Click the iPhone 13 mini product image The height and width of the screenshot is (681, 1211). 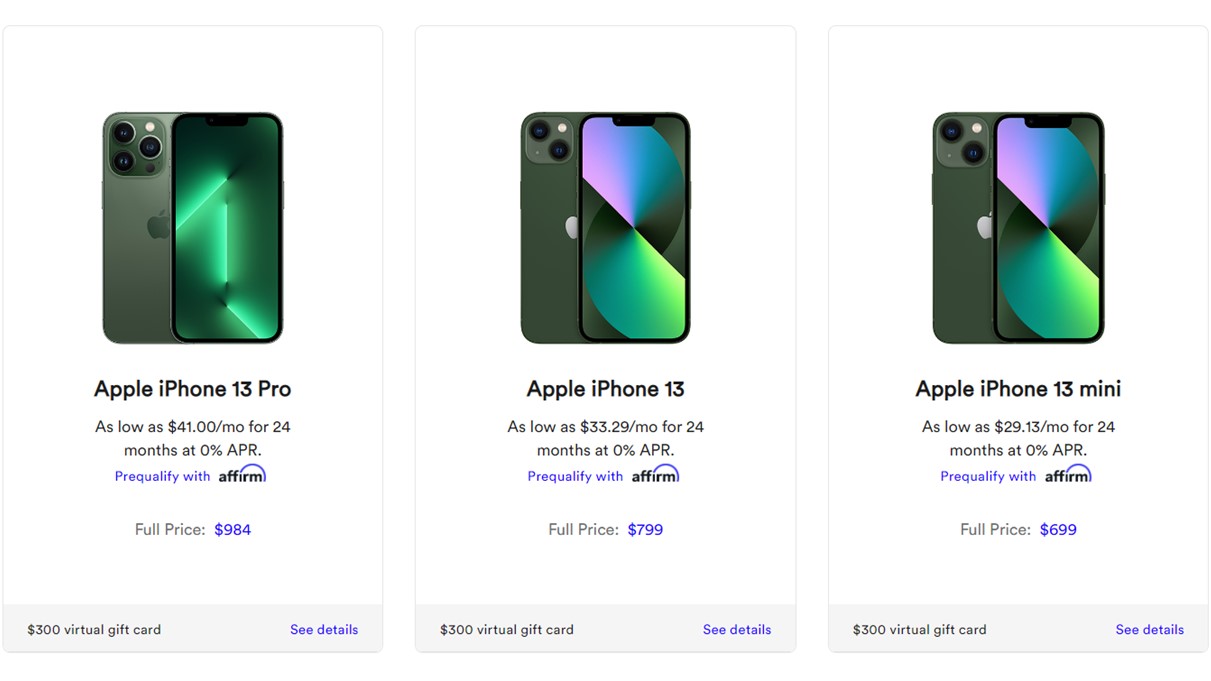tap(1018, 228)
